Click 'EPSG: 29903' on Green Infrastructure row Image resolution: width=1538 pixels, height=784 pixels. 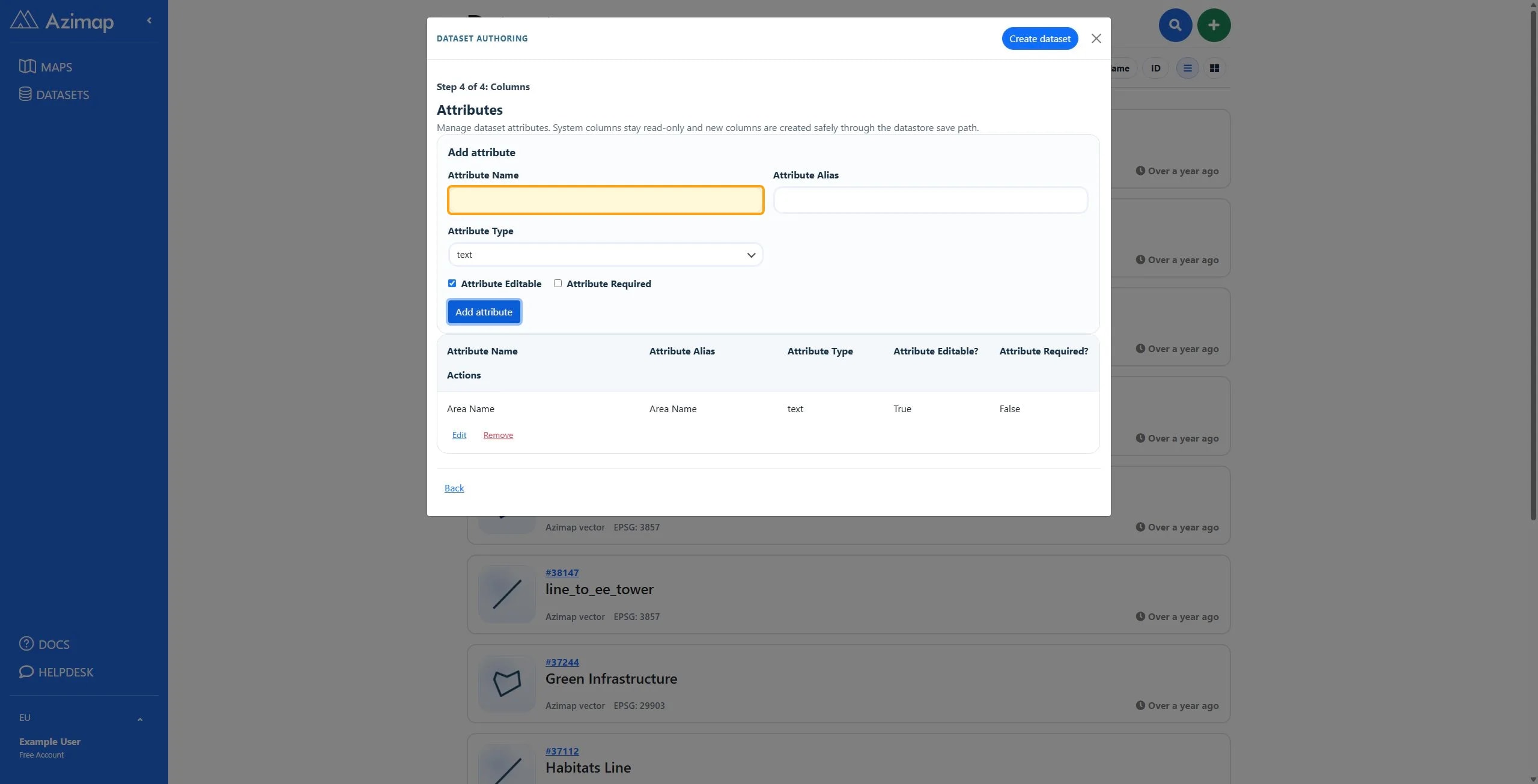pos(639,705)
